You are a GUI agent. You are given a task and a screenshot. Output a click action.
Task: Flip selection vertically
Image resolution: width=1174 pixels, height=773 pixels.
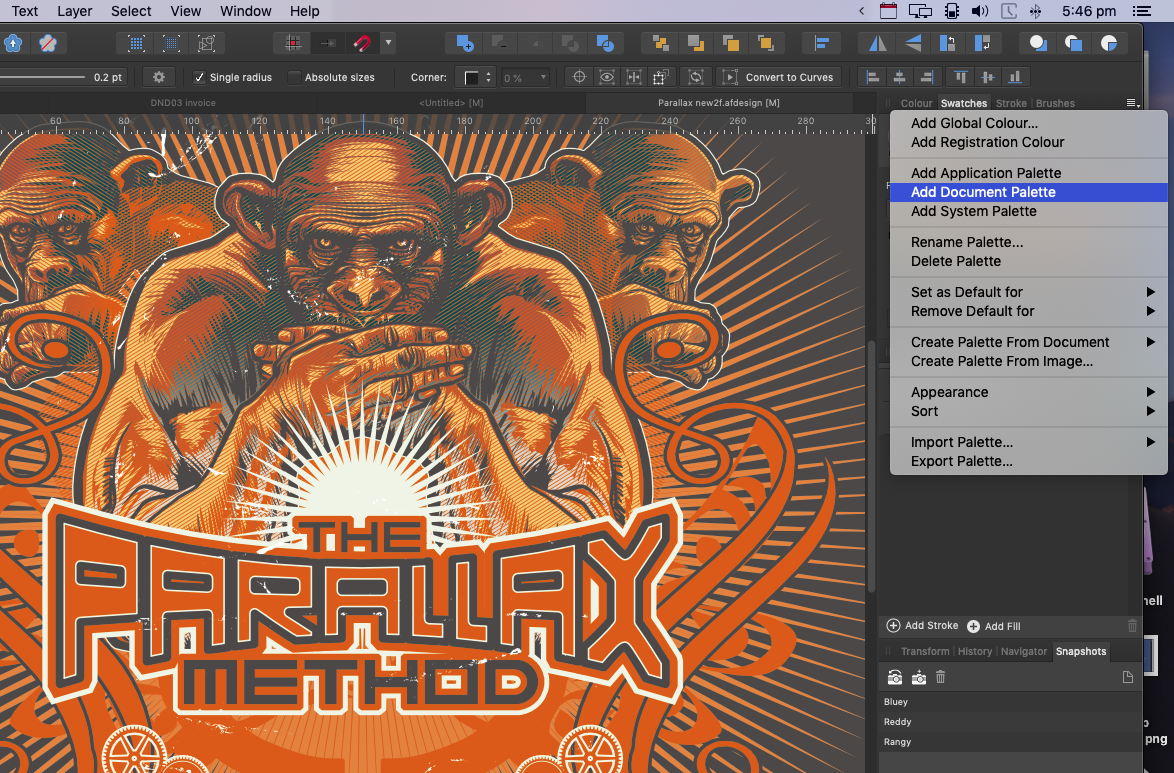[x=913, y=43]
